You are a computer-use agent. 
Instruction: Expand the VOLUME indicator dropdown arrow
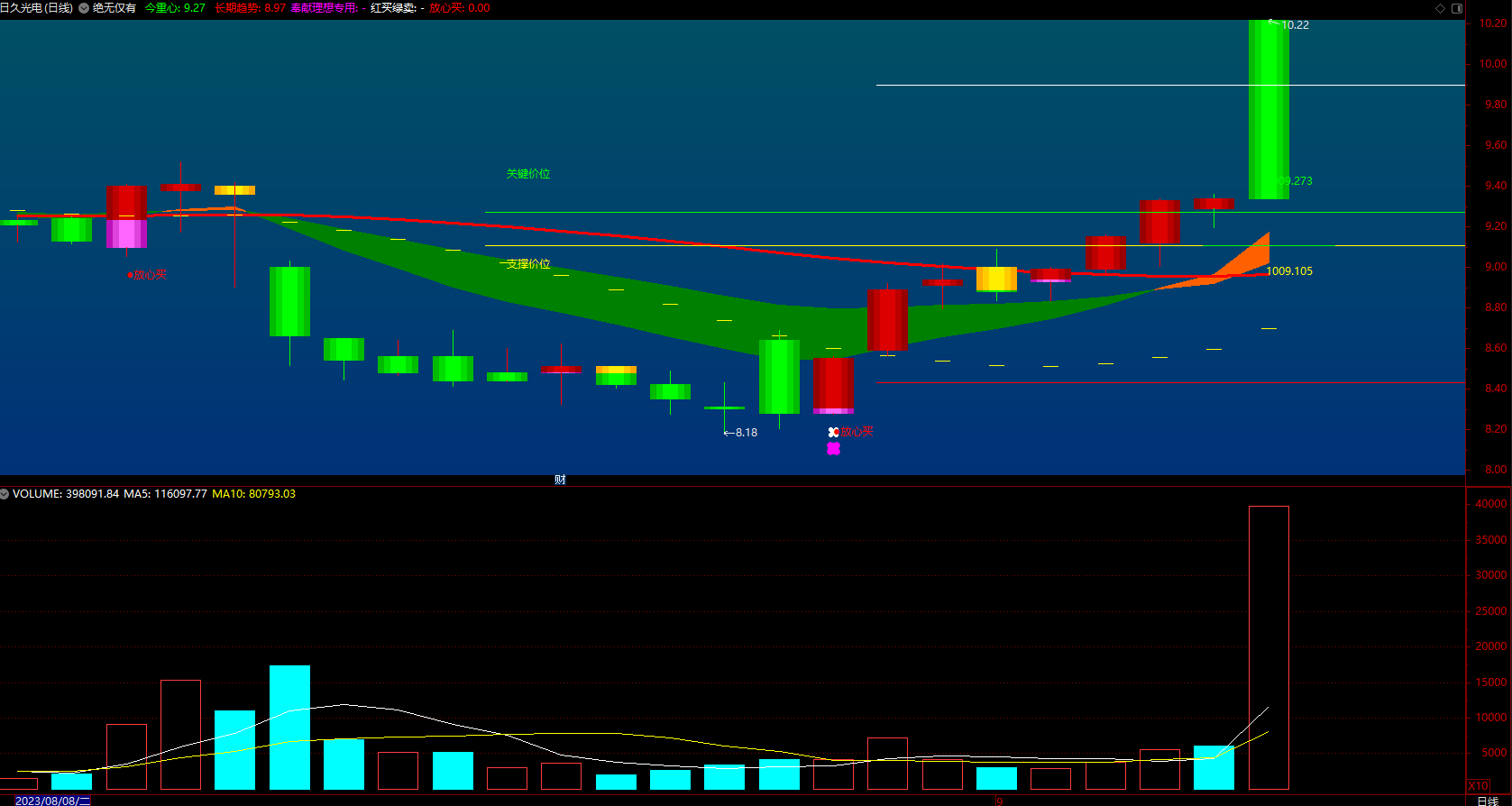coord(5,494)
